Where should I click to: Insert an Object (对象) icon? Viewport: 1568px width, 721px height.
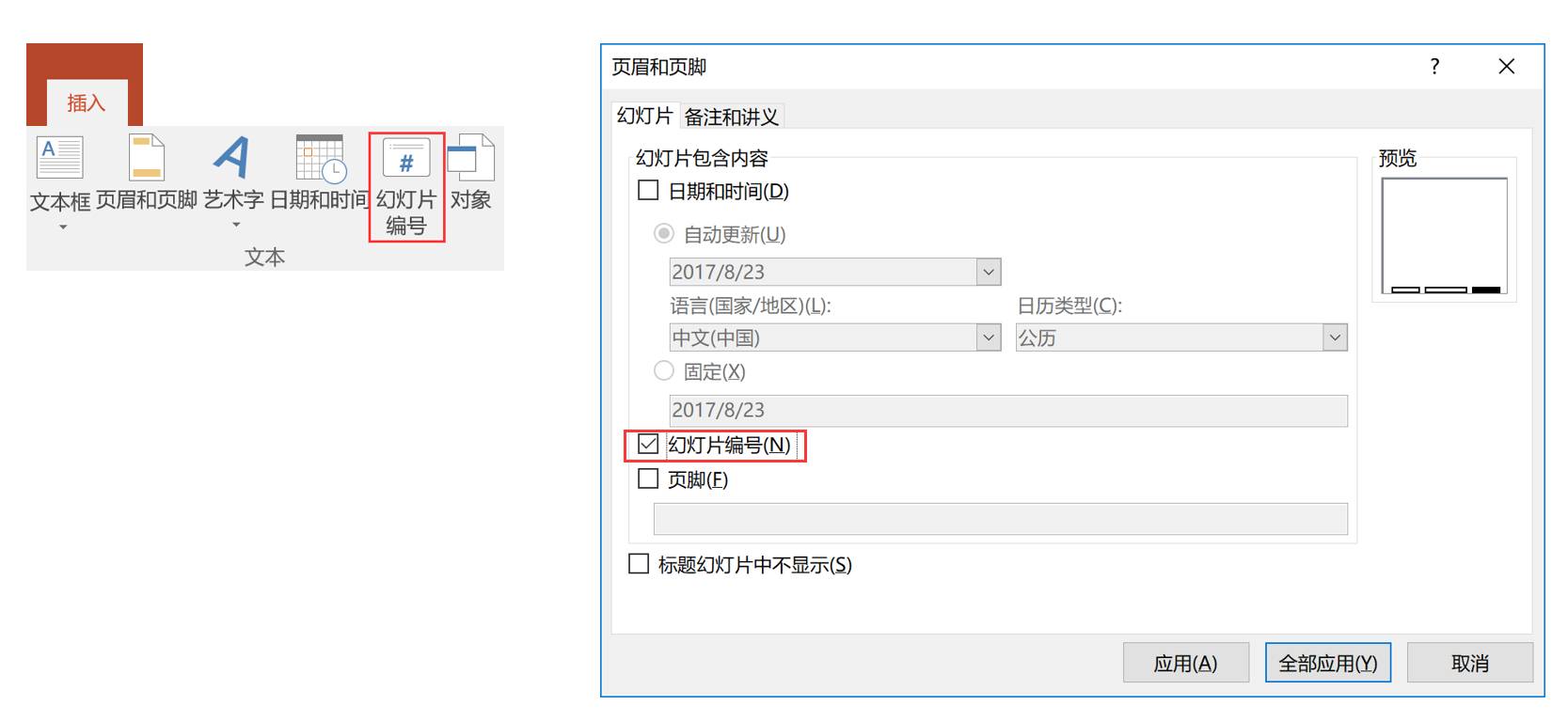point(470,157)
